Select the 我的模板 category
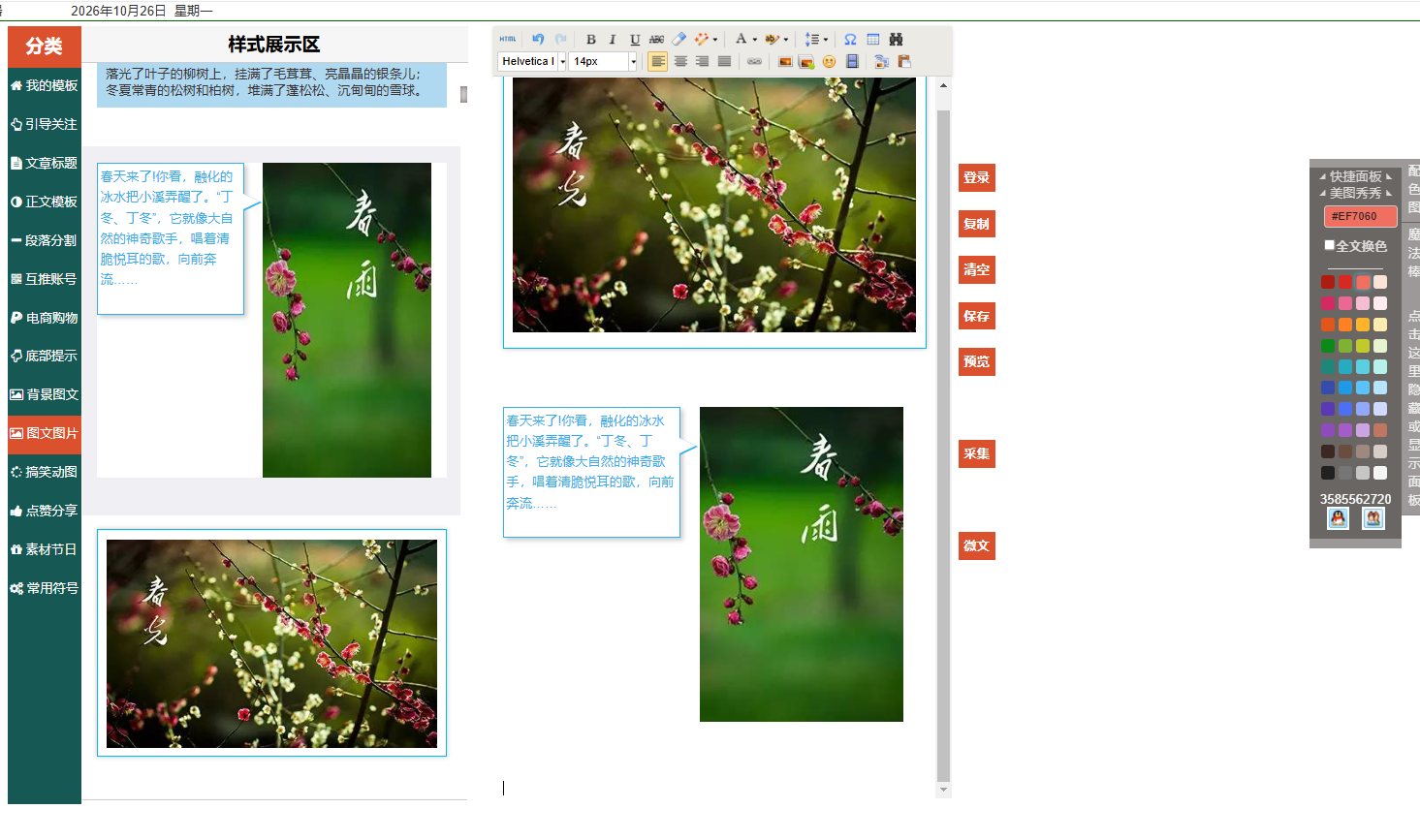The width and height of the screenshot is (1420, 840). 45,85
